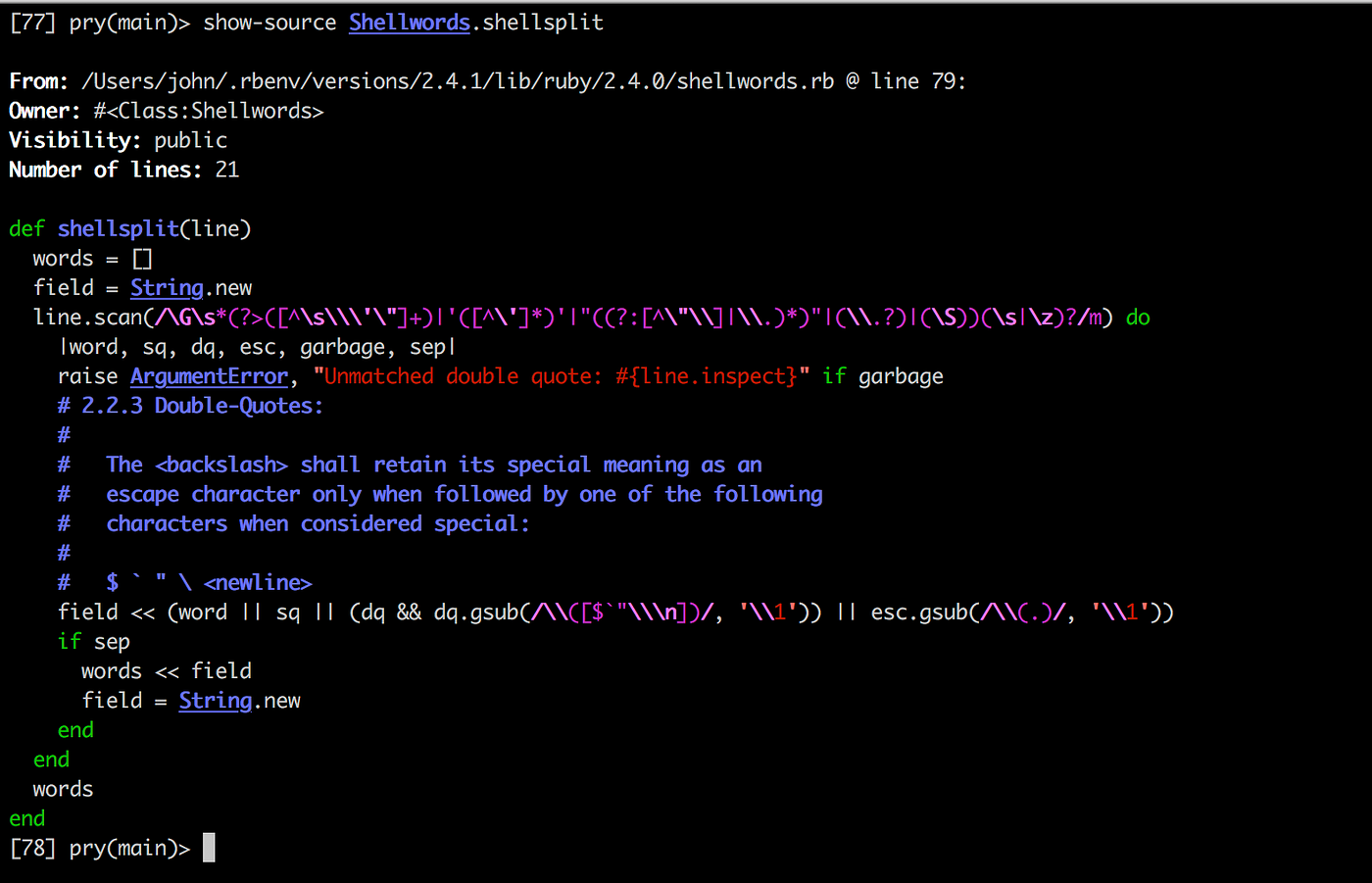1372x883 pixels.
Task: Click the ArgumentError hyperlink
Action: 209,375
